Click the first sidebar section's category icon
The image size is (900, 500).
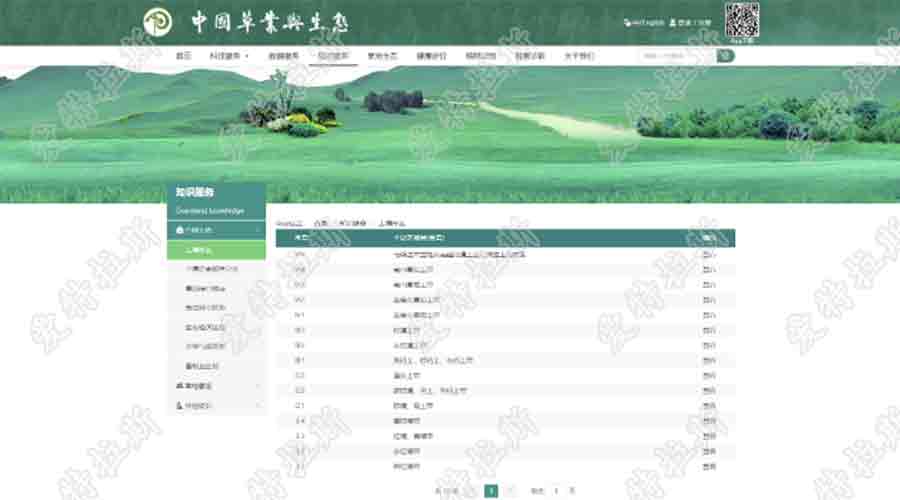pyautogui.click(x=180, y=230)
